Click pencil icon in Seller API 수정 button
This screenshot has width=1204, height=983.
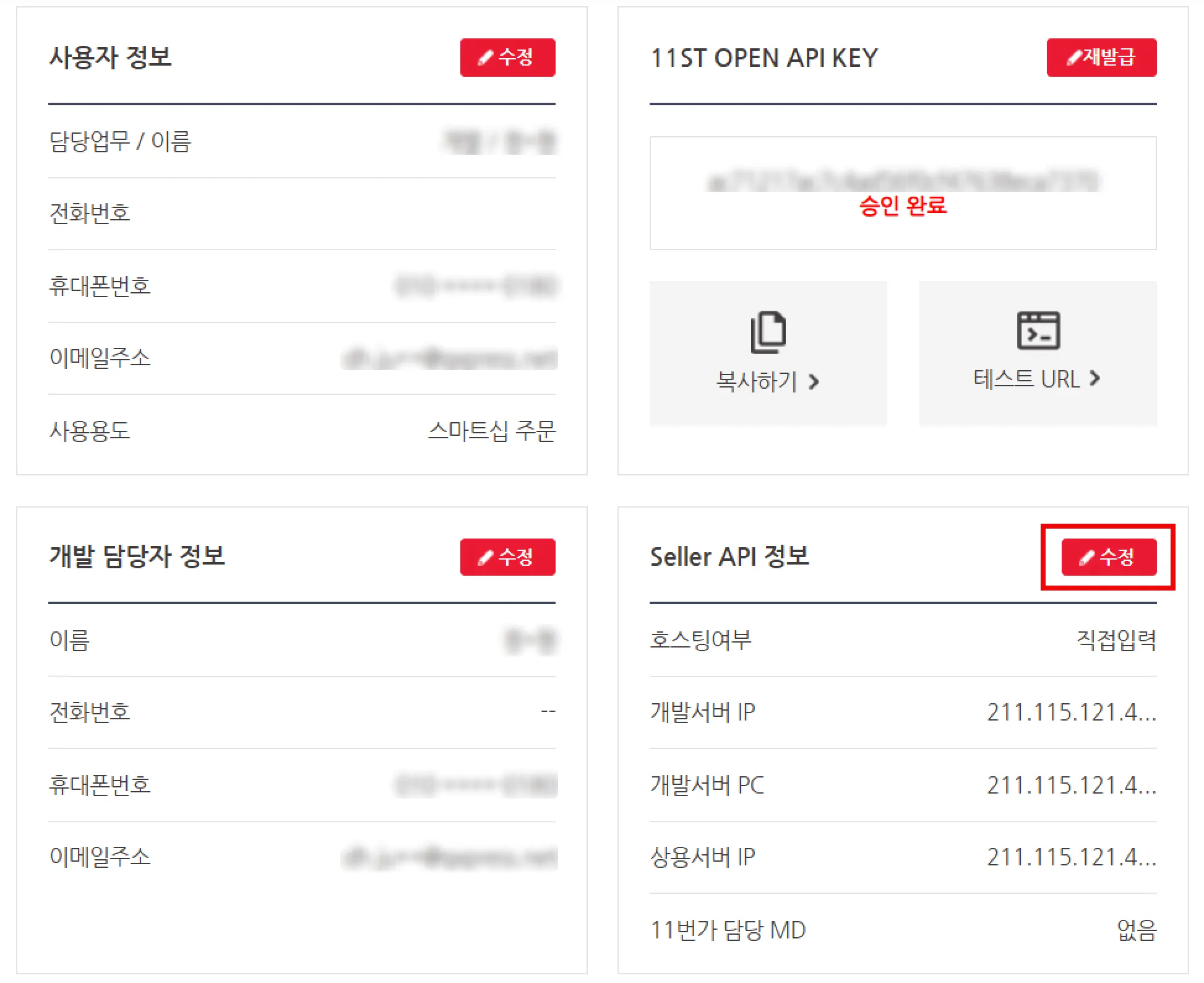tap(1087, 558)
